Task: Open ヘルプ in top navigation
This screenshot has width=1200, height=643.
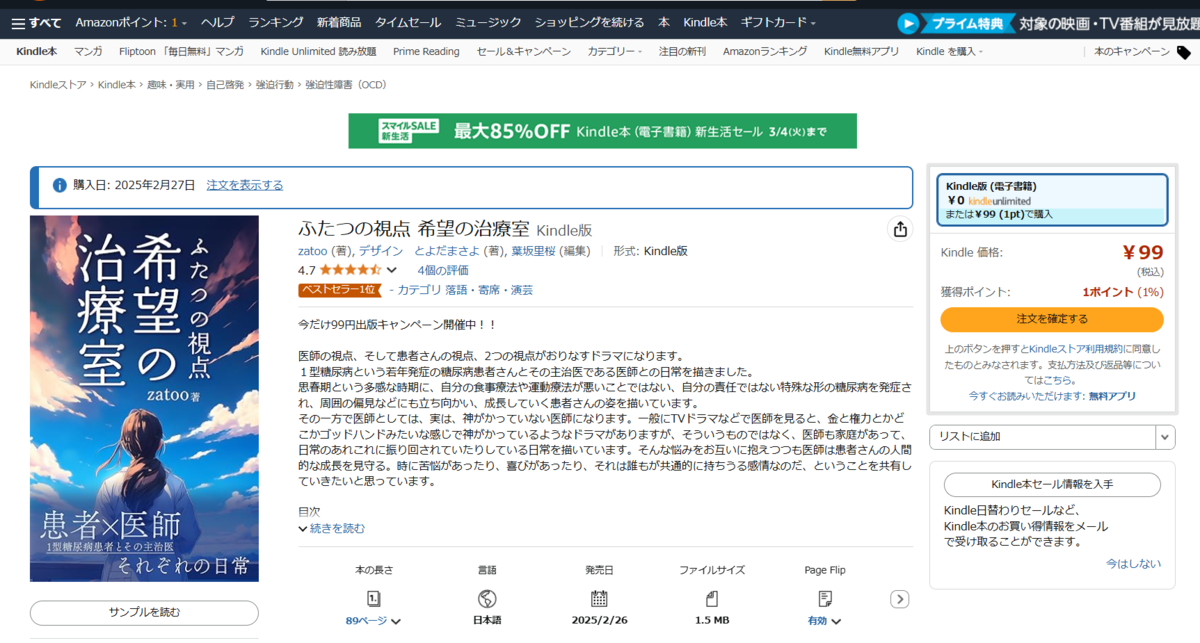Action: point(217,22)
